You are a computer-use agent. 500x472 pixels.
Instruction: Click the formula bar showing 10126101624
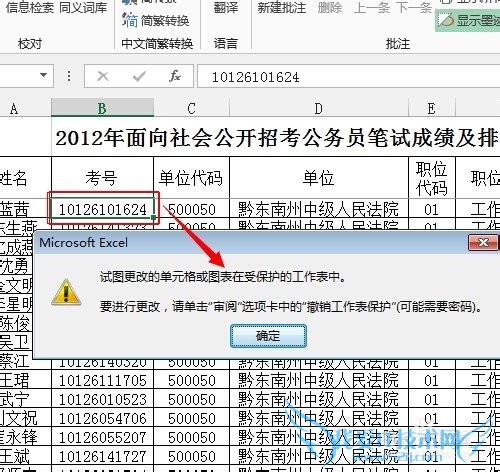tap(348, 77)
